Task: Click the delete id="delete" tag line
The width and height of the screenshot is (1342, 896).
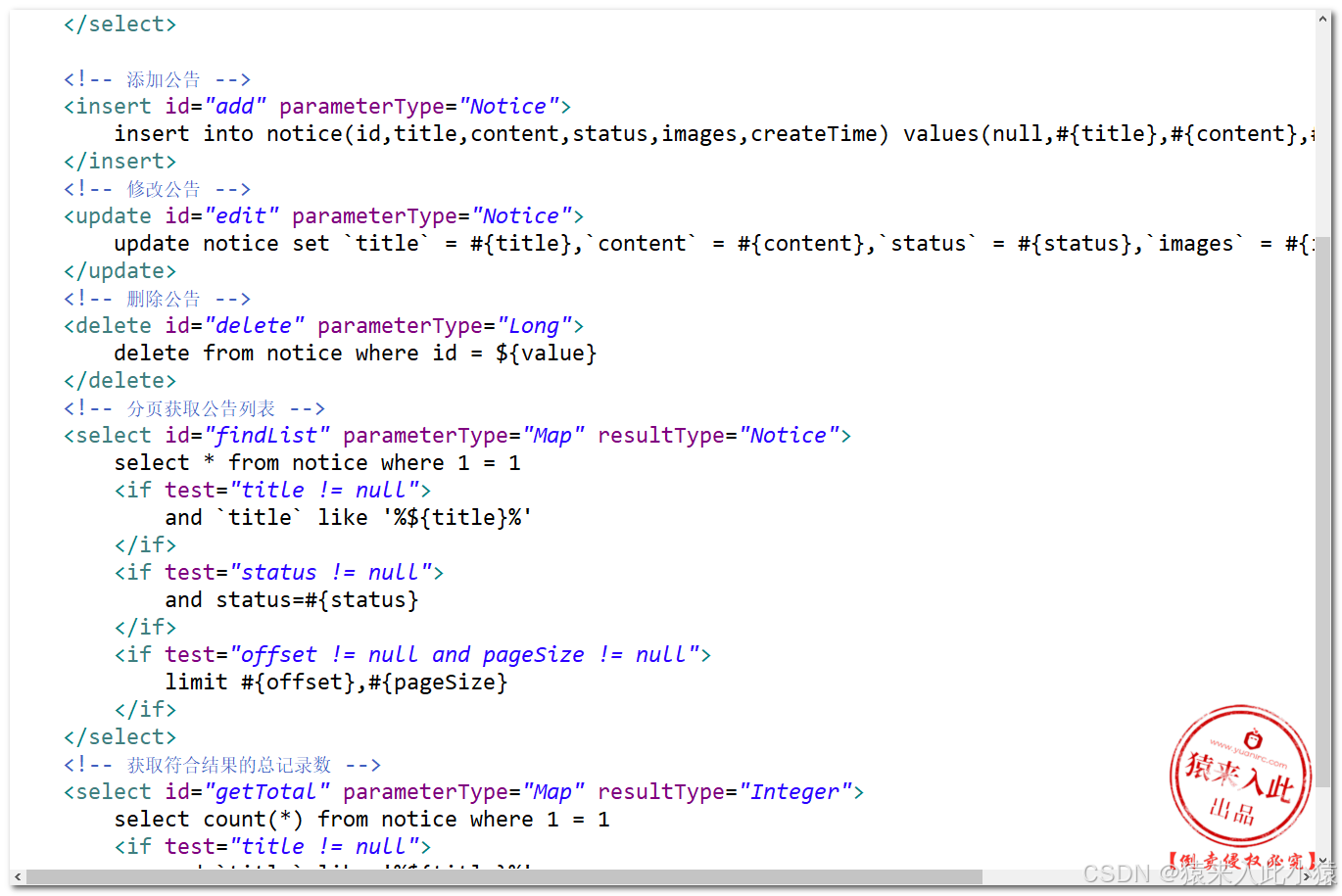Action: [x=323, y=326]
